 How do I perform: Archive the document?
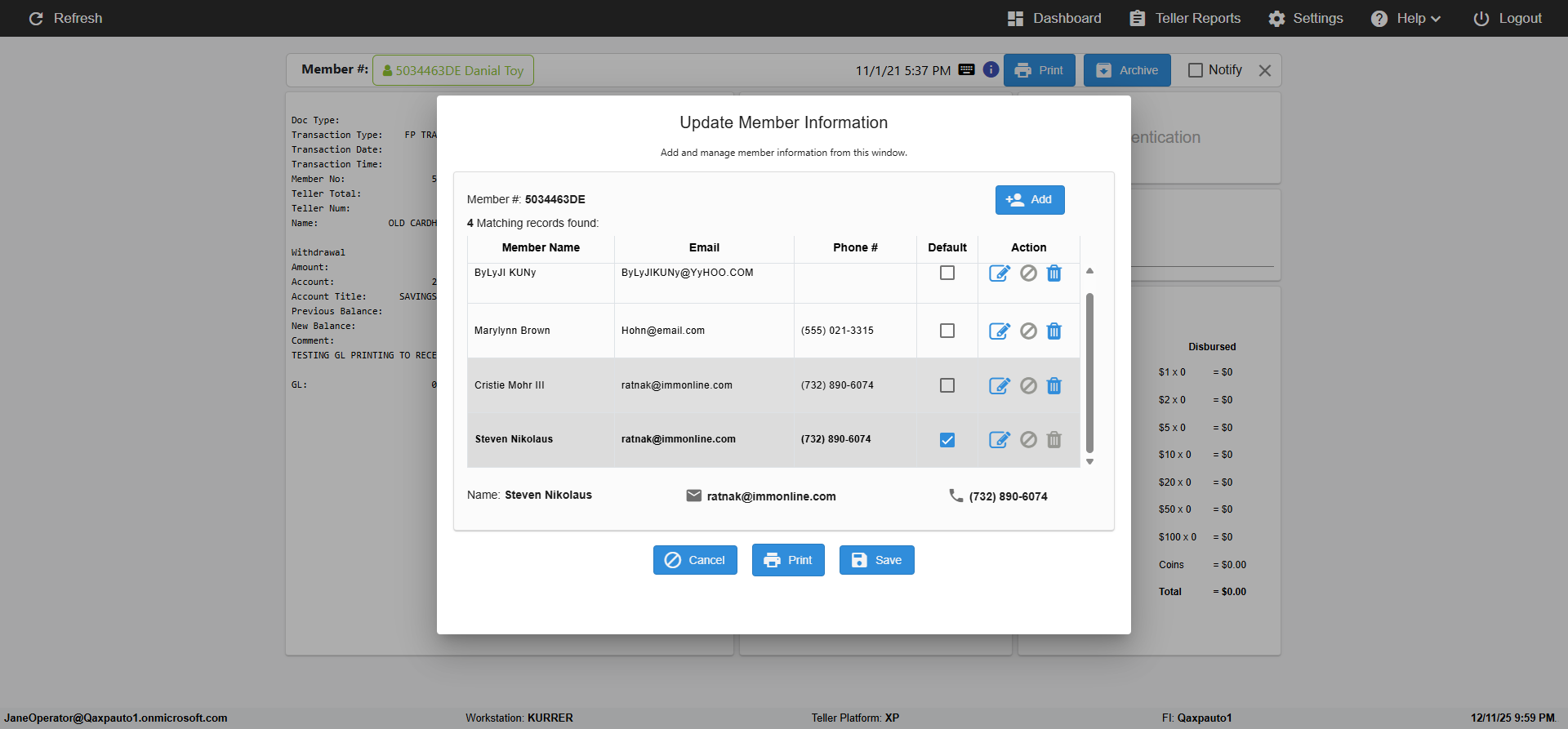1127,70
